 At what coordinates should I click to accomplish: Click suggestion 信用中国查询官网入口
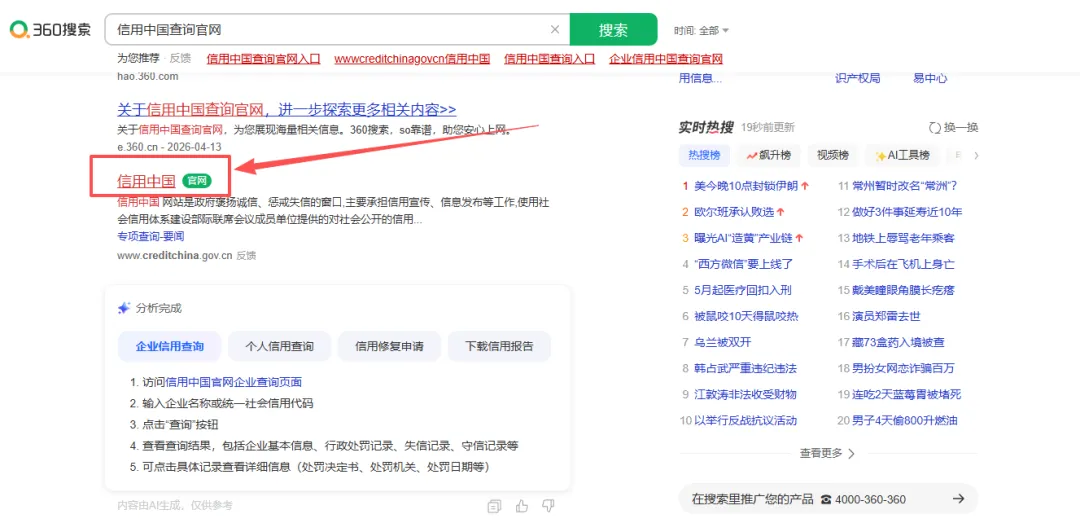(x=264, y=59)
